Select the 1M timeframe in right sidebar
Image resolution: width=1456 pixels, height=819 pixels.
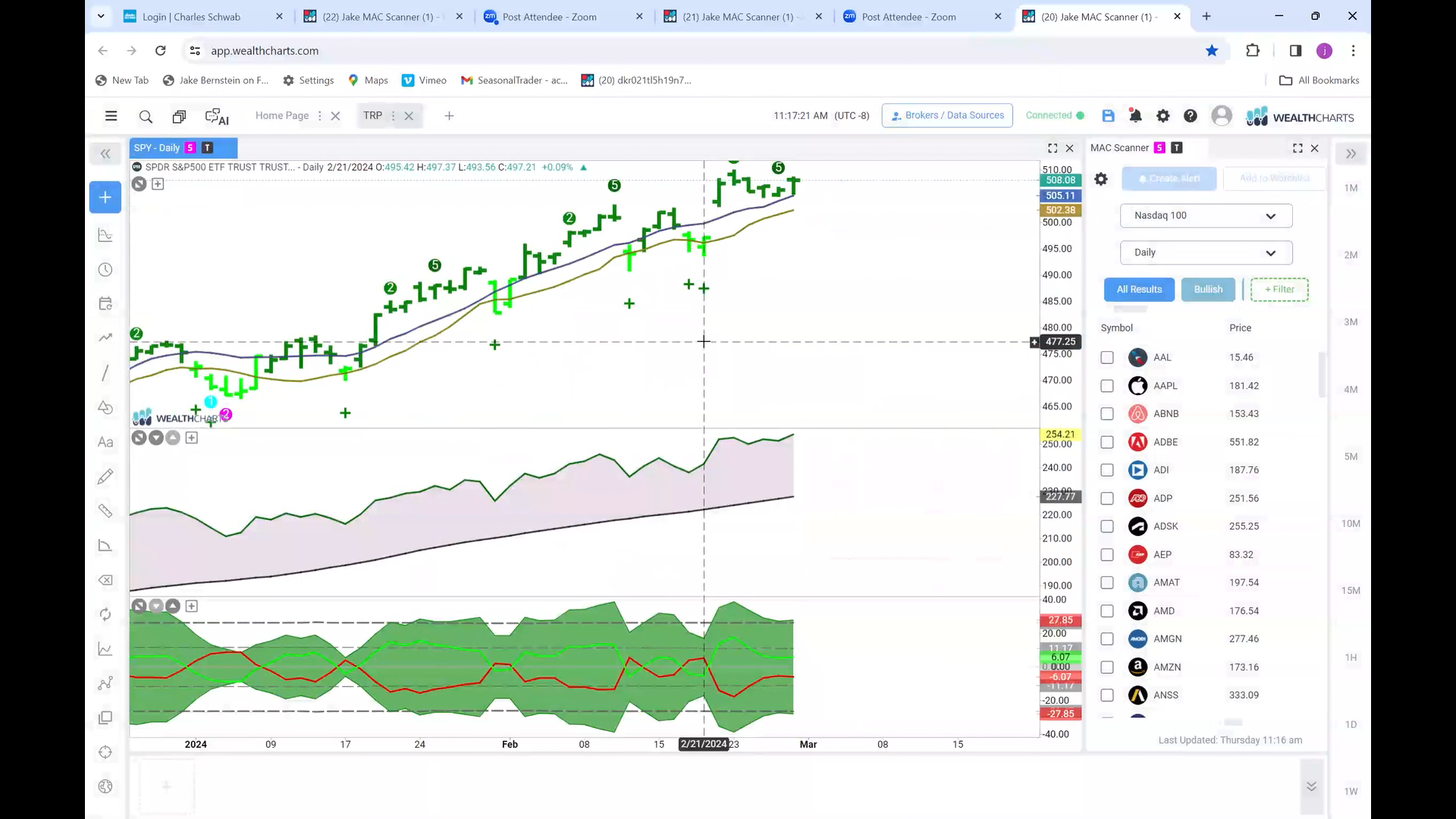(1351, 188)
